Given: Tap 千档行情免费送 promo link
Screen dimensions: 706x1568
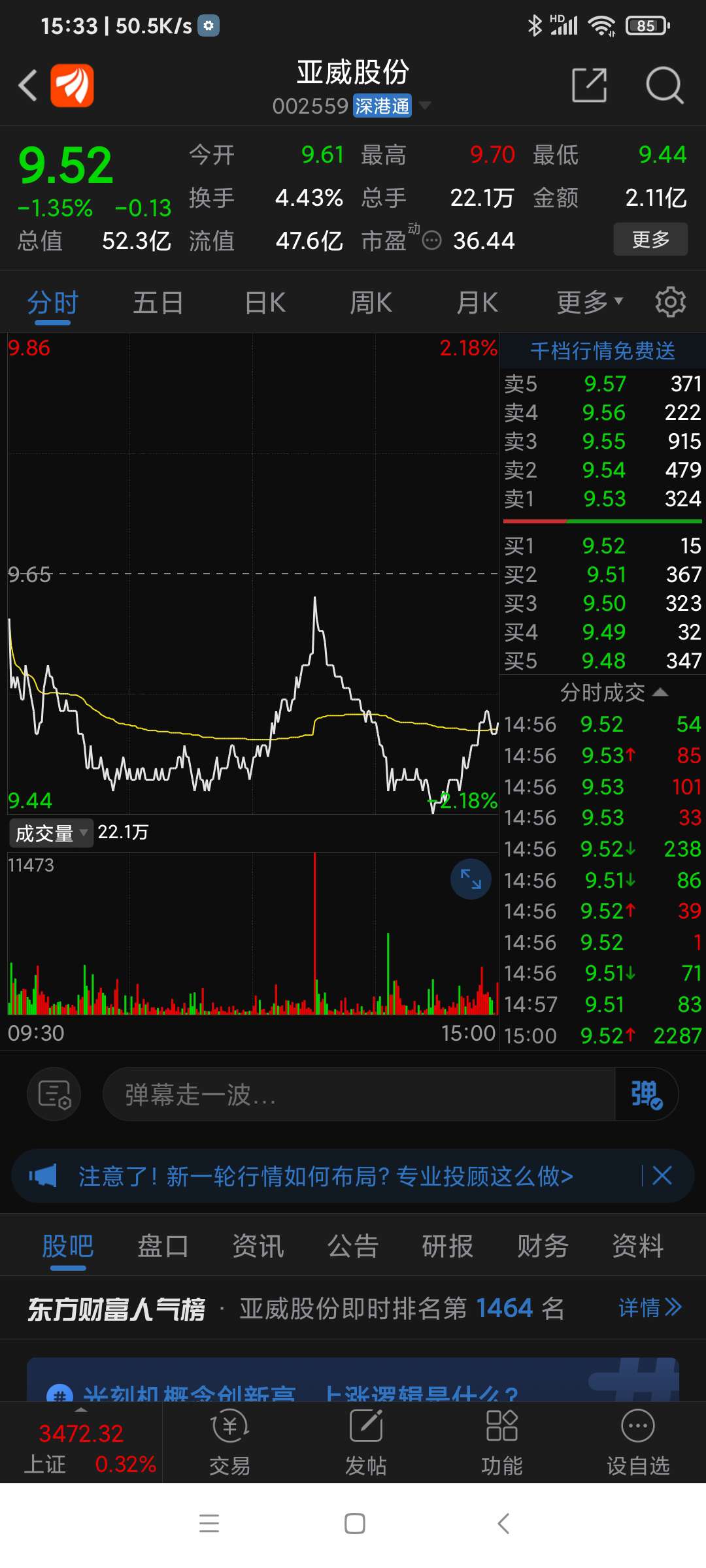Looking at the screenshot, I should tap(602, 351).
